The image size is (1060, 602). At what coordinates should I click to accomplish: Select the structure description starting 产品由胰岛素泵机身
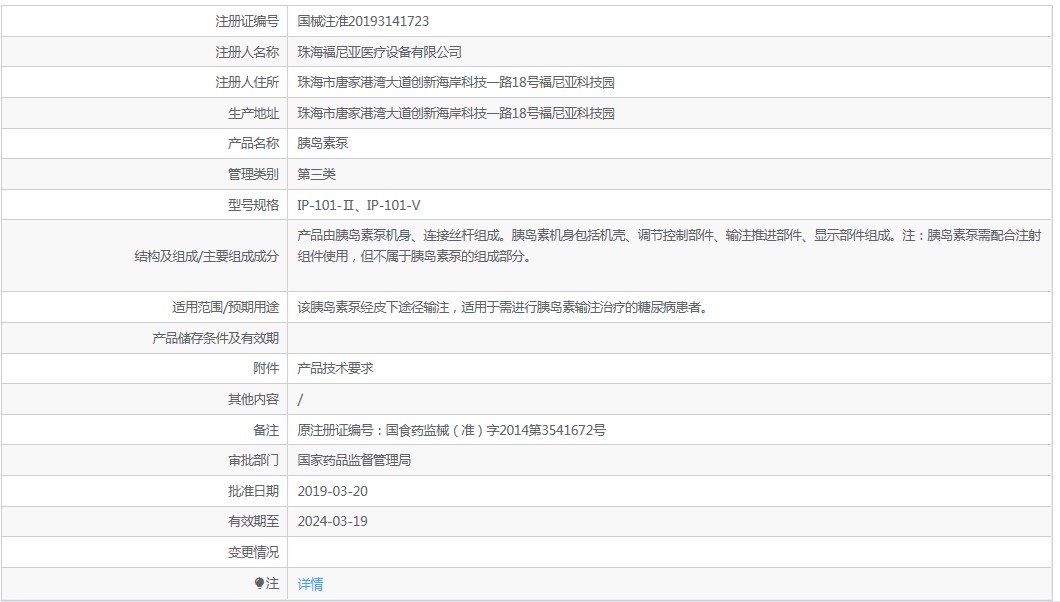point(669,246)
